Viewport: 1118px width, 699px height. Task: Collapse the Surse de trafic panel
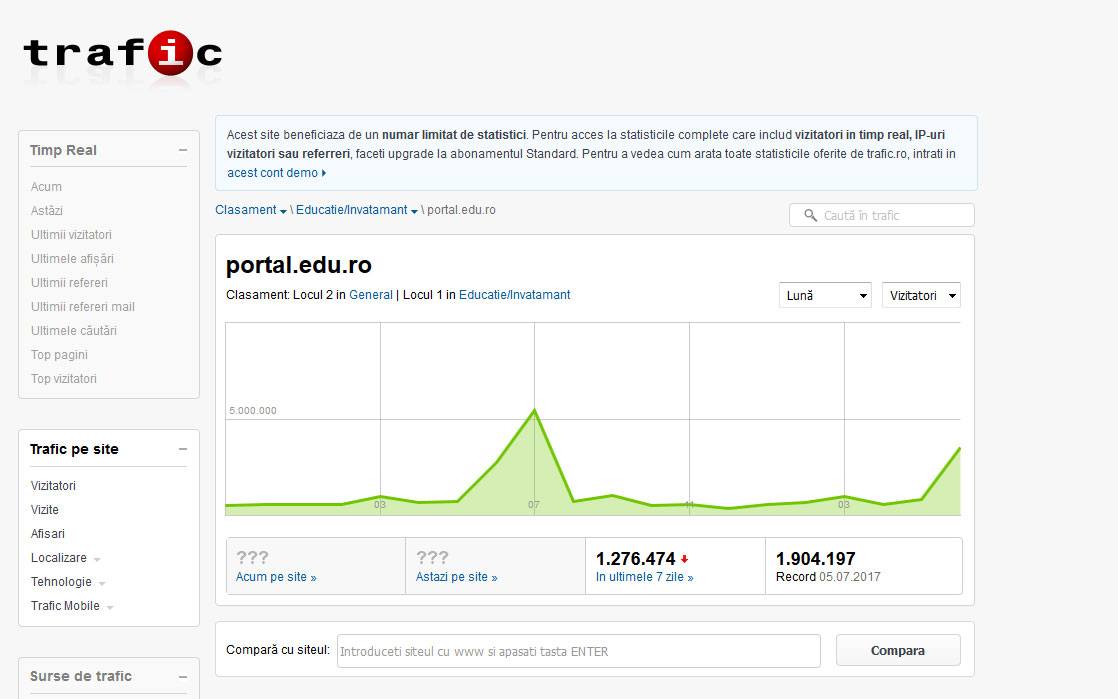183,677
